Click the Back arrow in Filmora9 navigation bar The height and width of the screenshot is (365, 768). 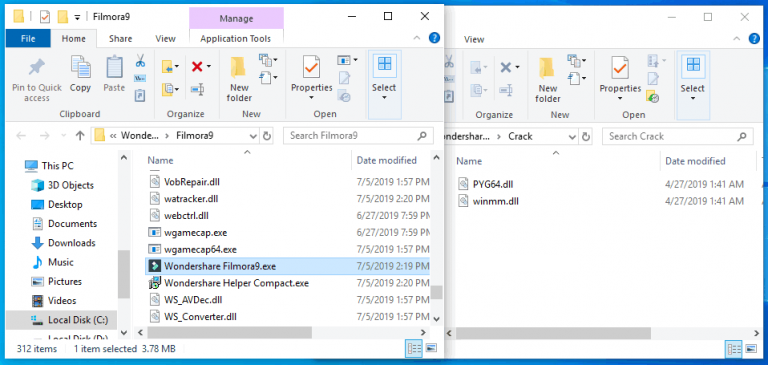pos(21,136)
